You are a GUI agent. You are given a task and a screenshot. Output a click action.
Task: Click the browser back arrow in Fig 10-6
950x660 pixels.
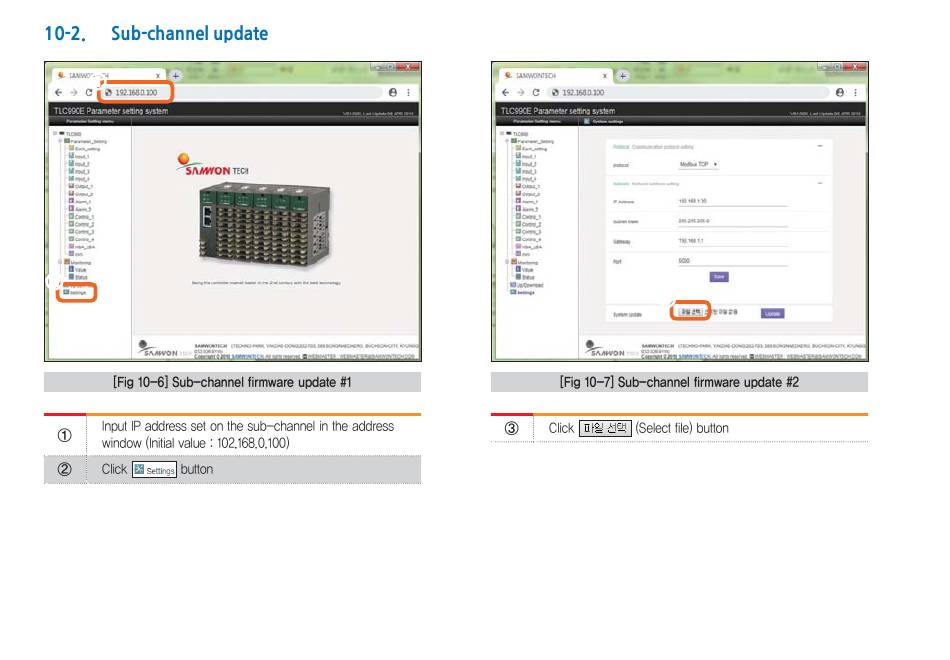point(59,93)
